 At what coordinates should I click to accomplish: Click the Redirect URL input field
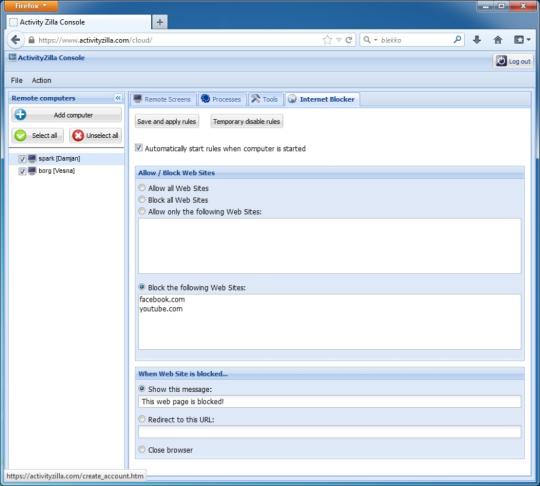pos(330,432)
